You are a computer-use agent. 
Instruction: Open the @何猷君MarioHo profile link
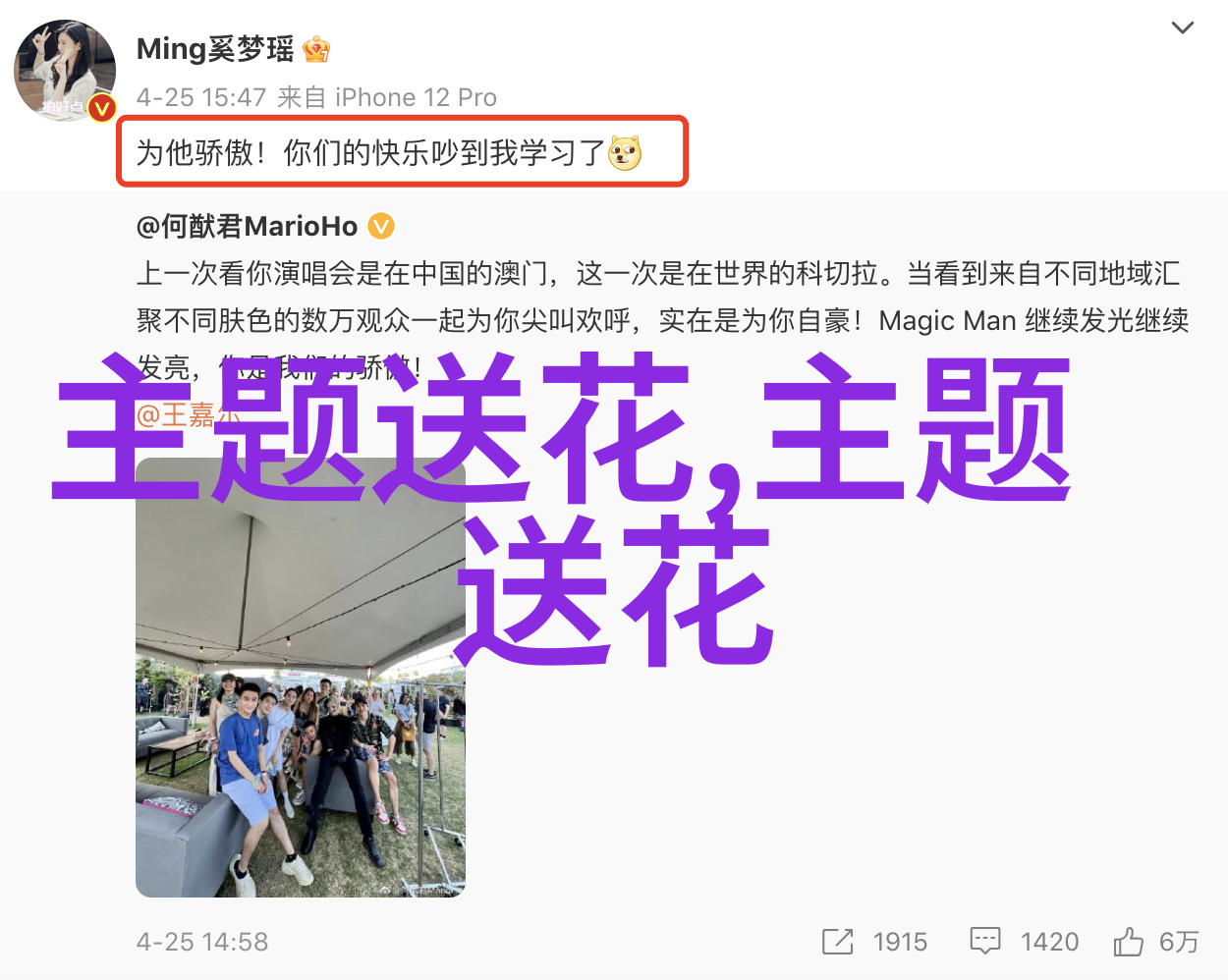tap(247, 226)
